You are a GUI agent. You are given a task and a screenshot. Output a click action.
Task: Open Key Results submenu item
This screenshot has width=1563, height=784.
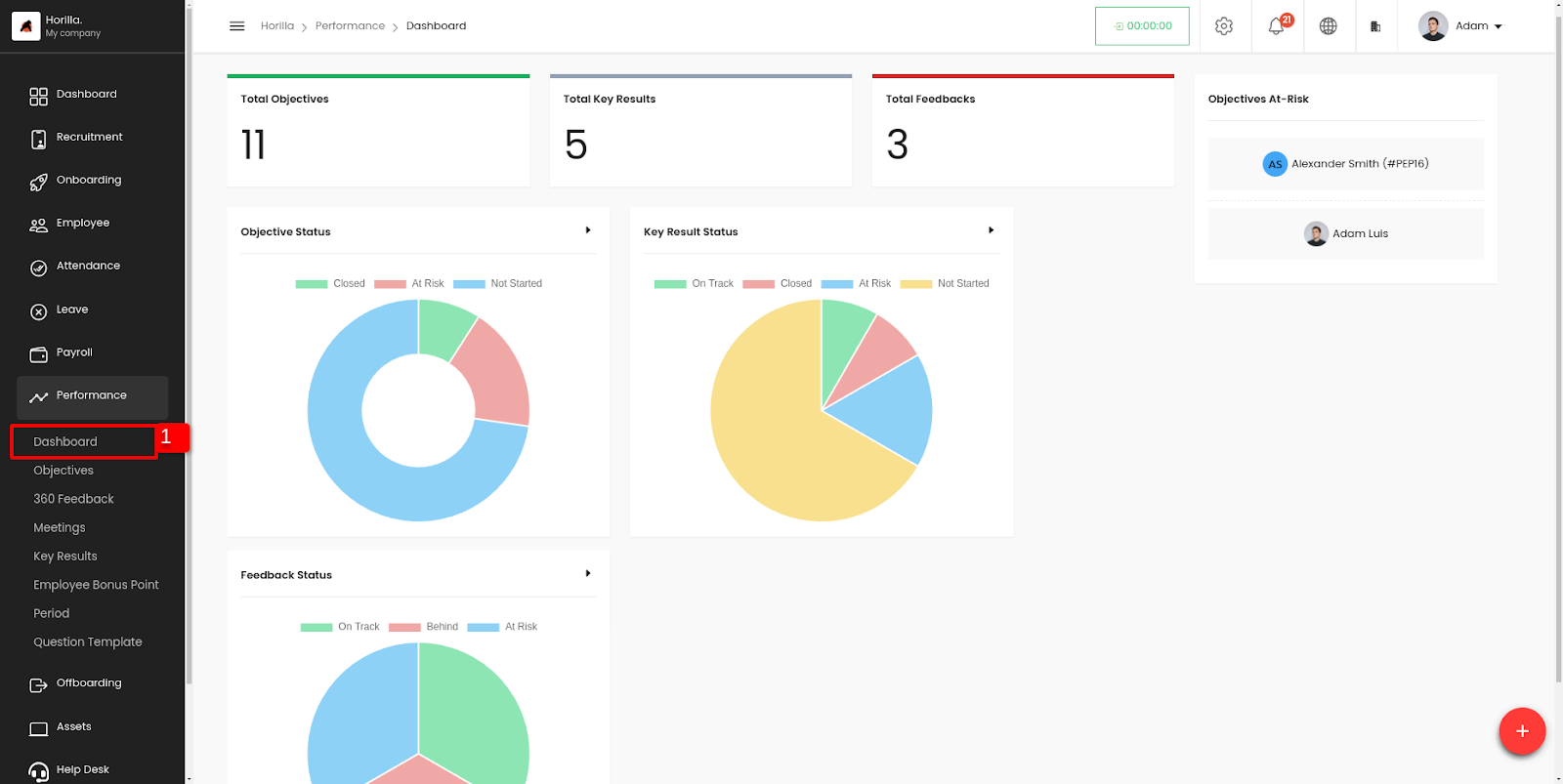pos(65,557)
